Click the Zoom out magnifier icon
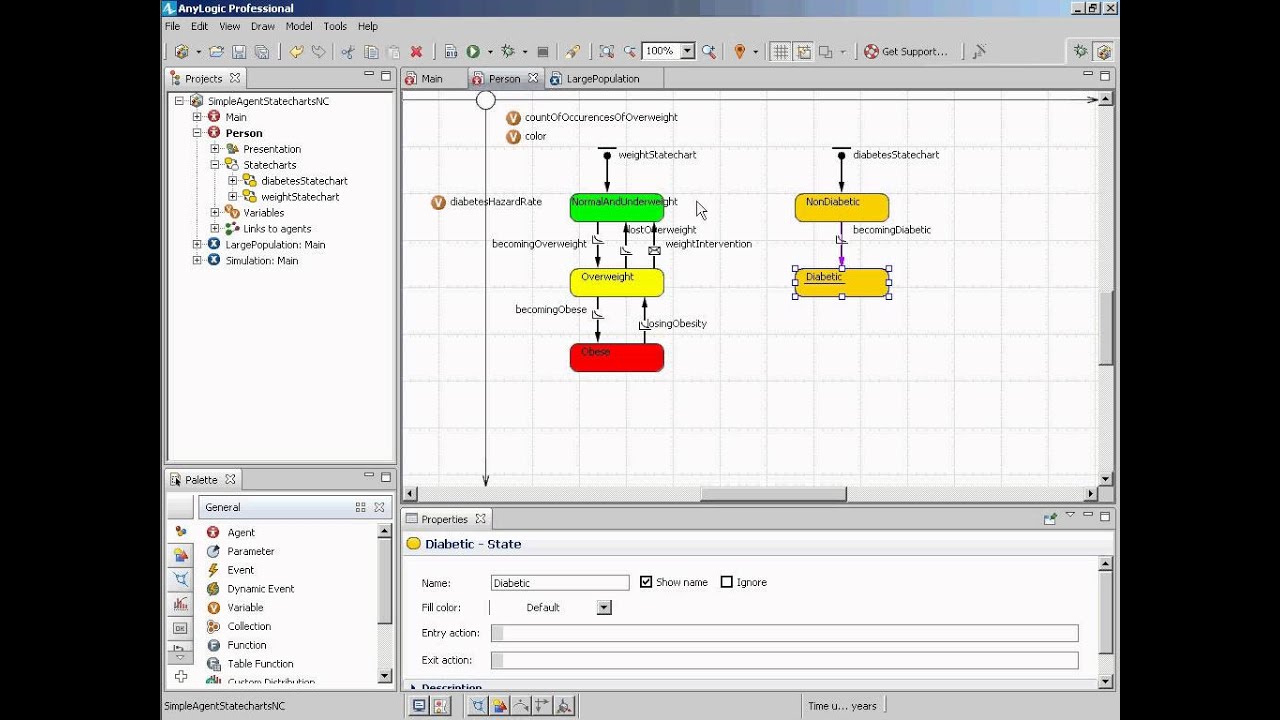Viewport: 1280px width, 720px height. (x=629, y=51)
